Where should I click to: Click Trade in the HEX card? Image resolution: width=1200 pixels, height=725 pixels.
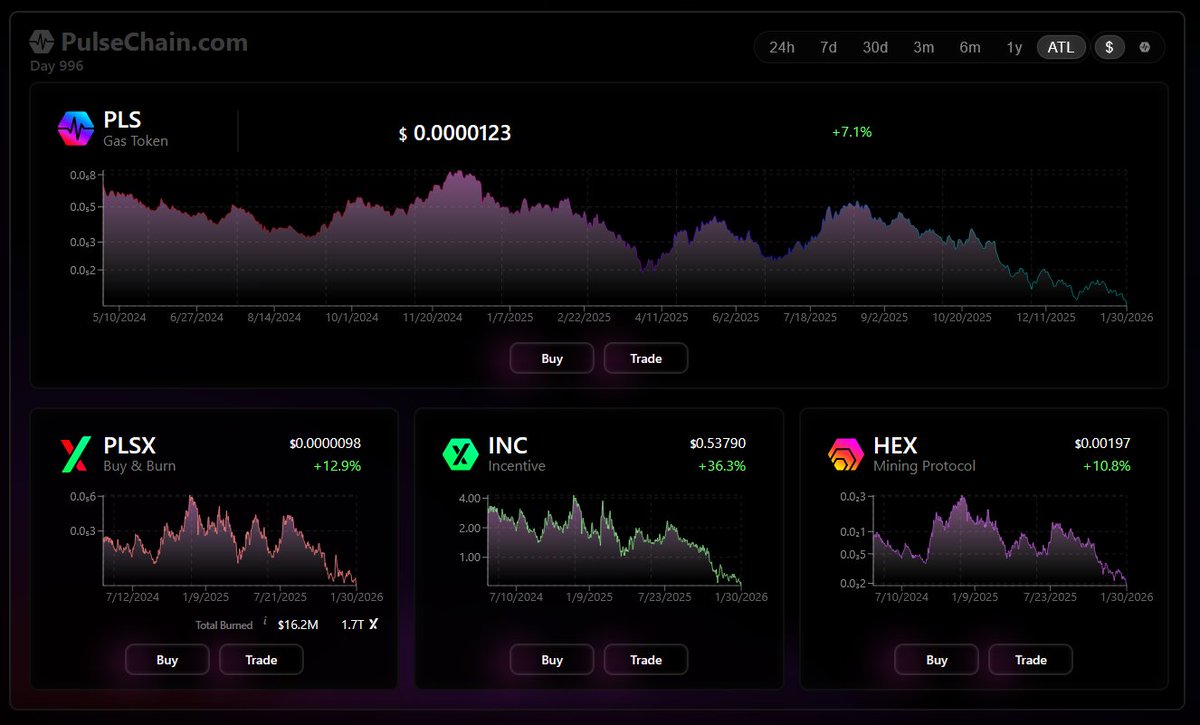coord(1031,659)
